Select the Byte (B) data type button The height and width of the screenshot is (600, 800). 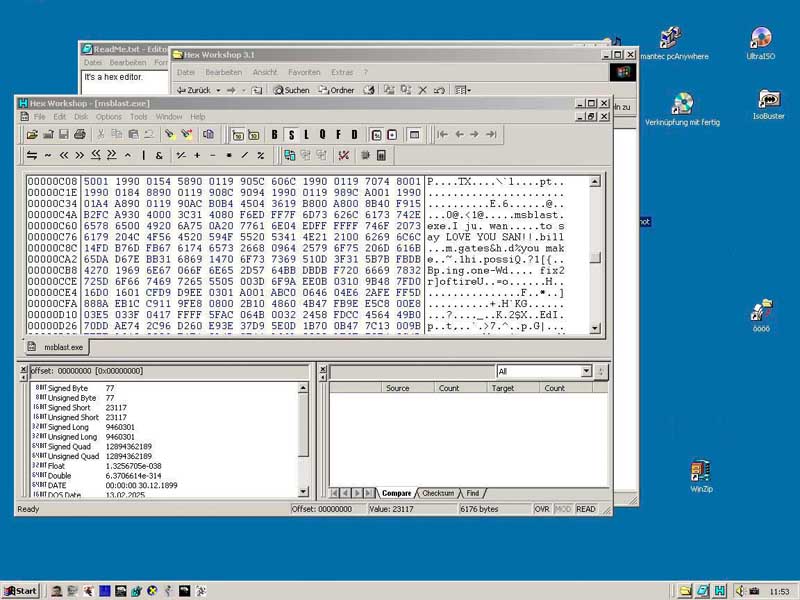pyautogui.click(x=274, y=135)
